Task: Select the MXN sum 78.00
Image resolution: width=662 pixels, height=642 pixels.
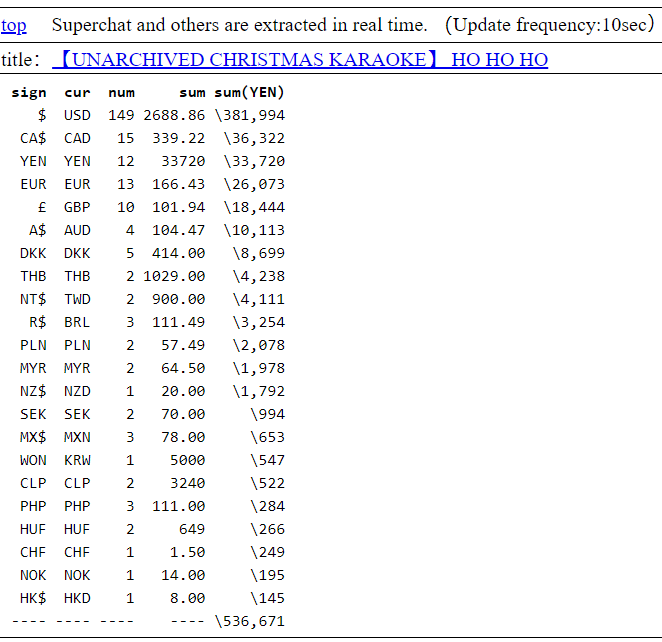Action: tap(183, 437)
